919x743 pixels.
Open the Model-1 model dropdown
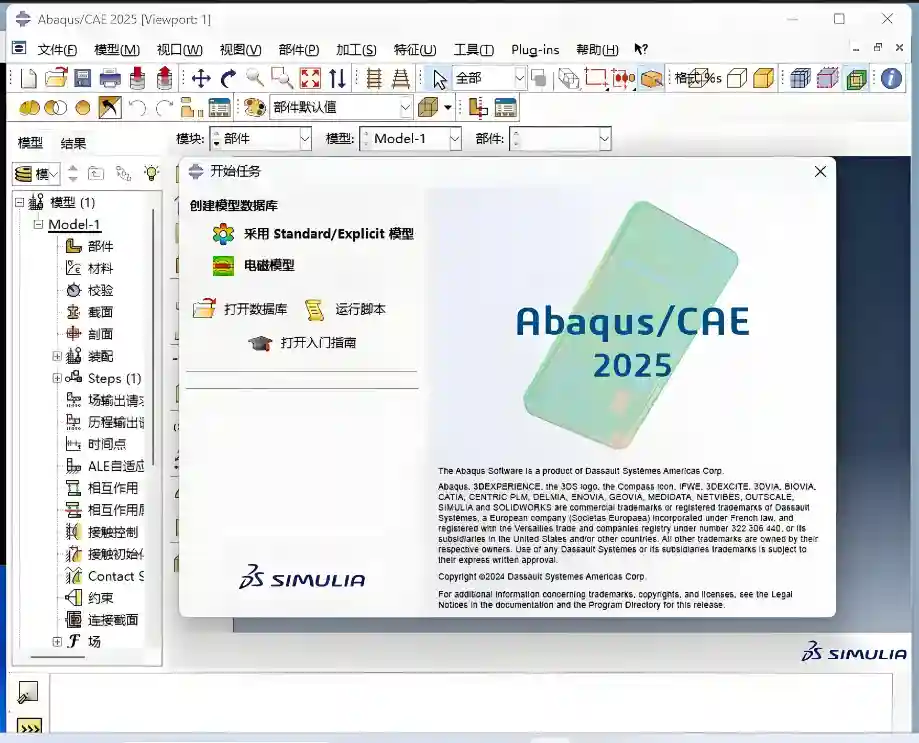coord(410,139)
